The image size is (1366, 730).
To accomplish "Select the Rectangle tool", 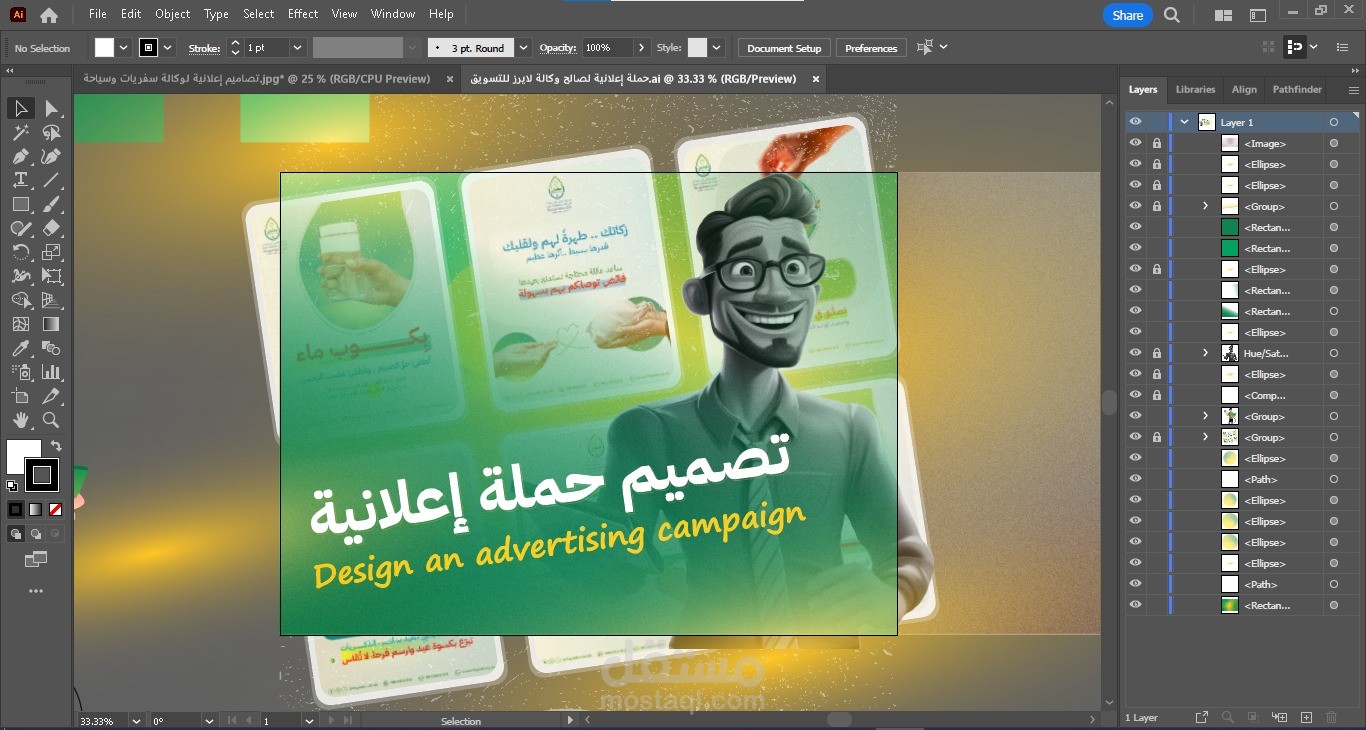I will point(20,204).
